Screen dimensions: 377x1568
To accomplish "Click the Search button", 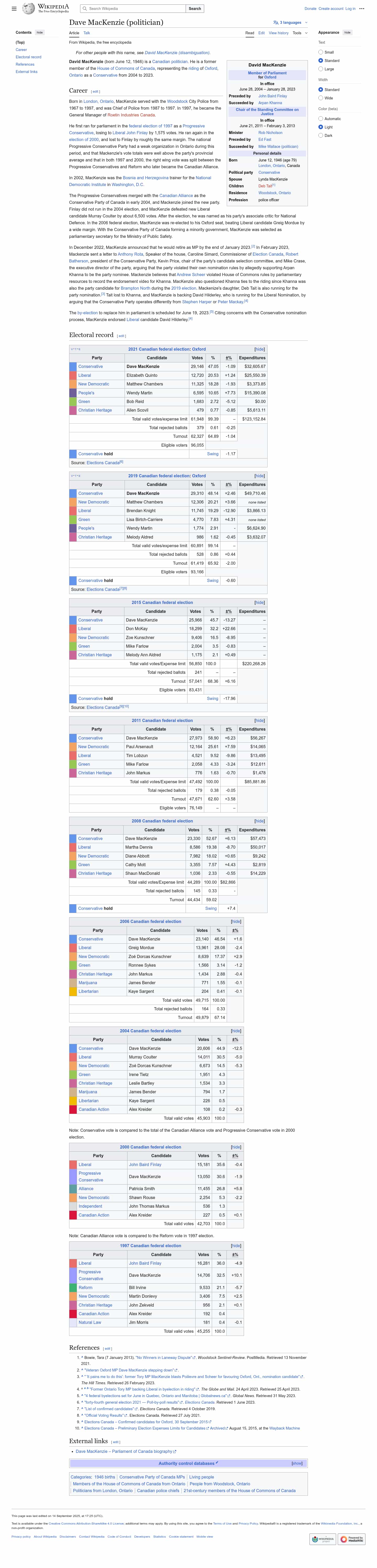I will point(195,9).
